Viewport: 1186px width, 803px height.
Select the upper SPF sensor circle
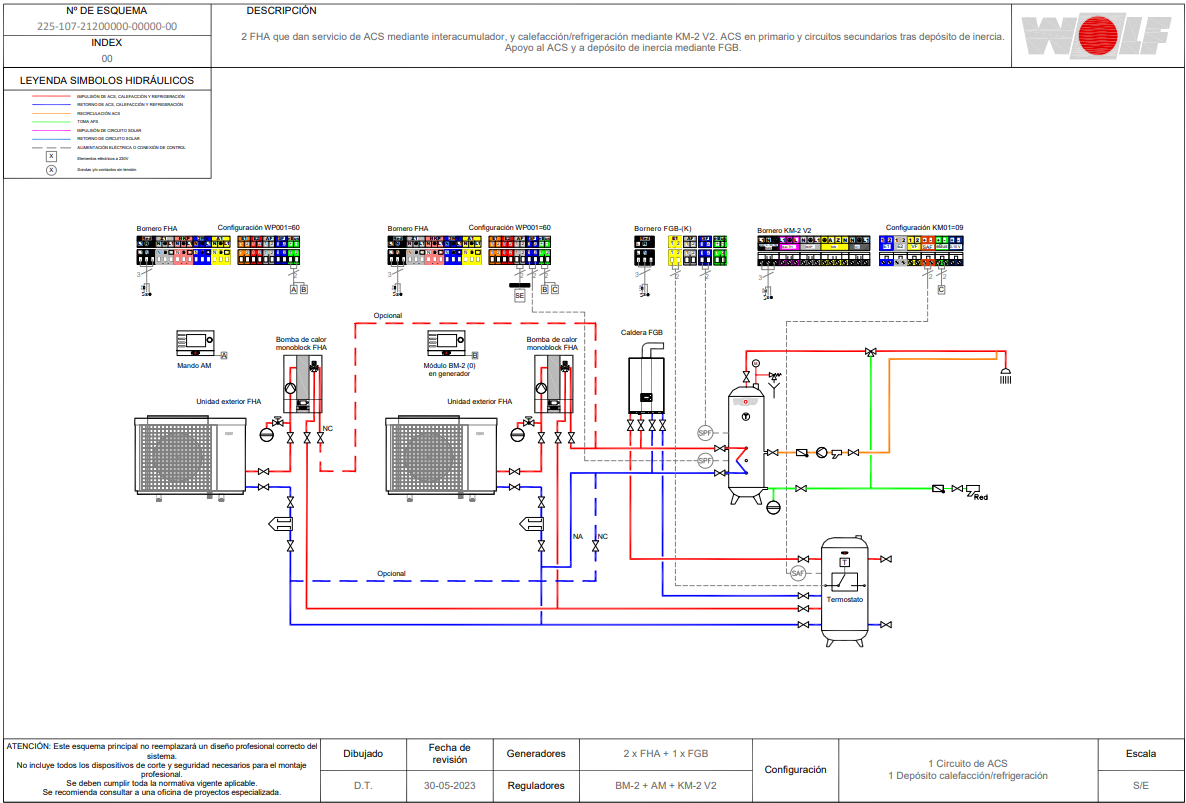[x=705, y=433]
